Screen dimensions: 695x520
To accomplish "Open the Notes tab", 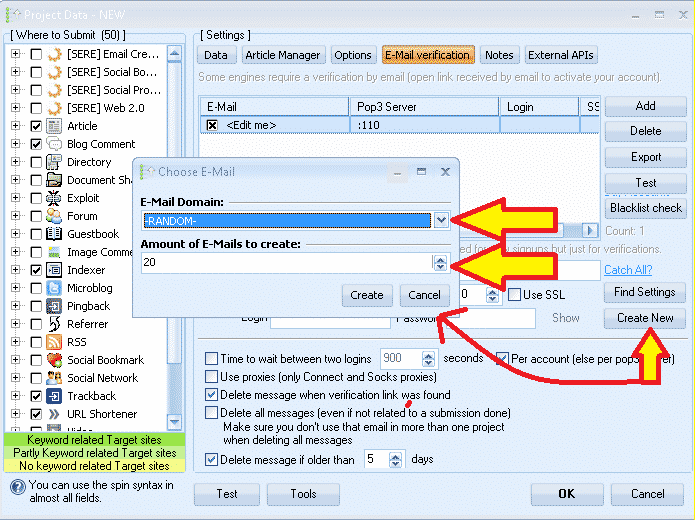I will [x=499, y=55].
